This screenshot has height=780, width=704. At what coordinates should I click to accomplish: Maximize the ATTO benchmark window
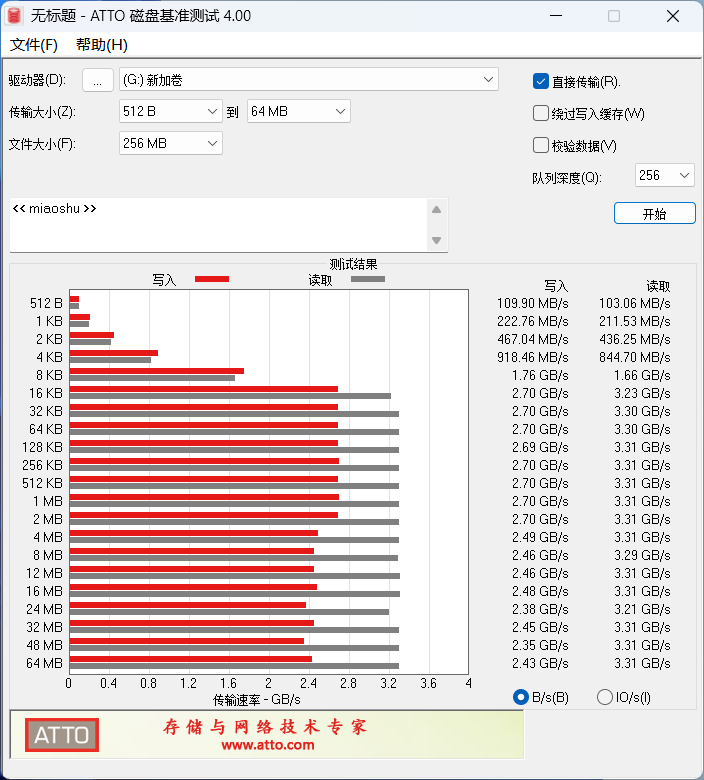coord(614,16)
